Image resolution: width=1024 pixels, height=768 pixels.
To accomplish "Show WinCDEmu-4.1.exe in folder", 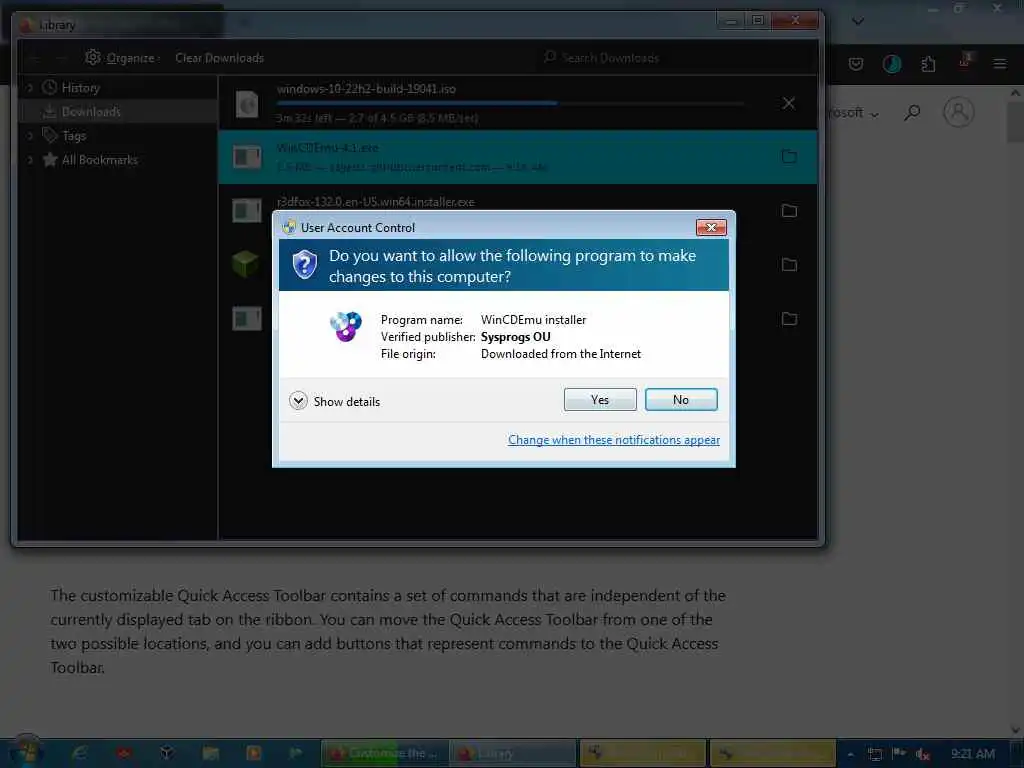I will (789, 157).
